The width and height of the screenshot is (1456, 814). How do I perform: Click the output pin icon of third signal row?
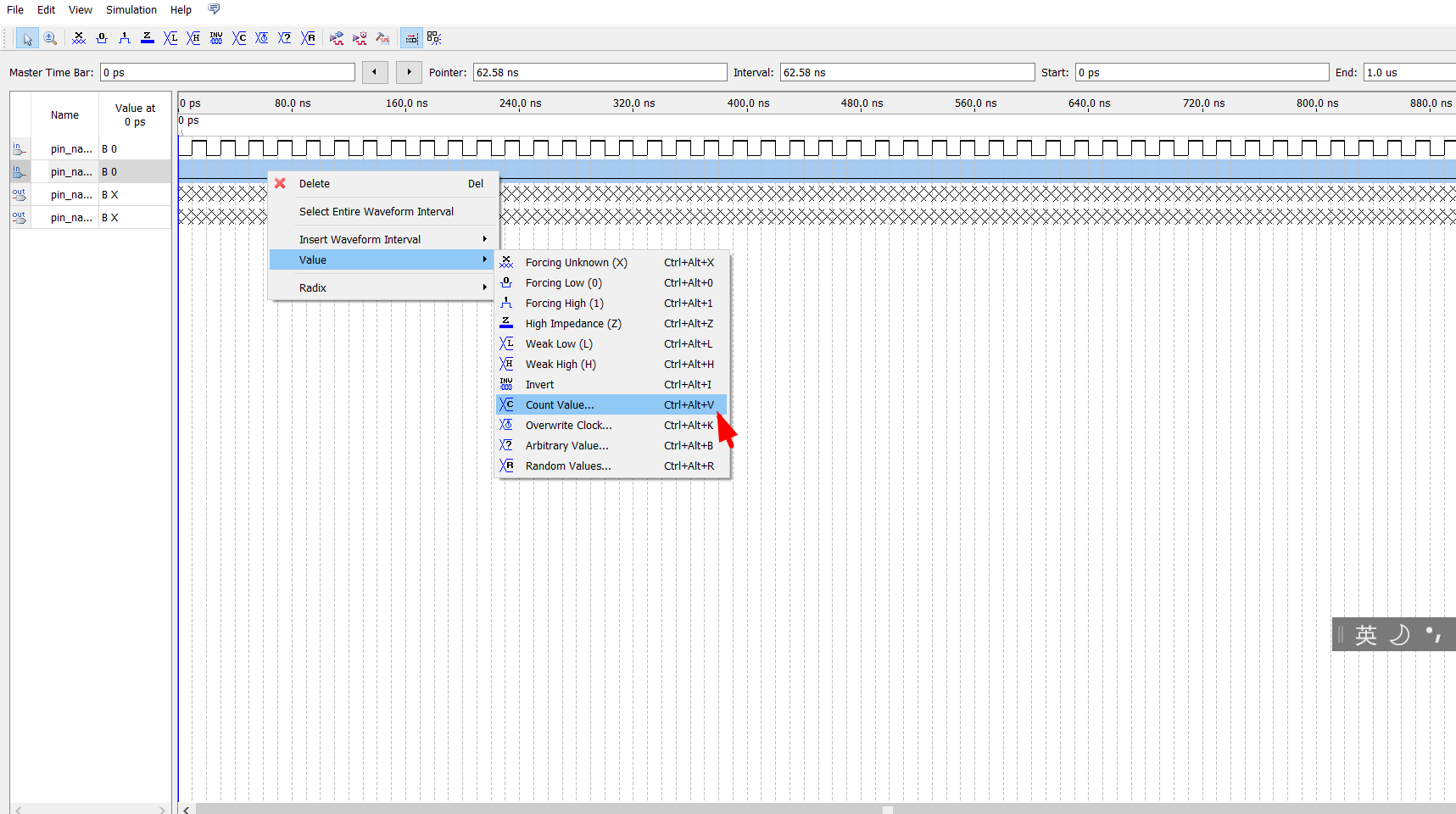tap(20, 195)
